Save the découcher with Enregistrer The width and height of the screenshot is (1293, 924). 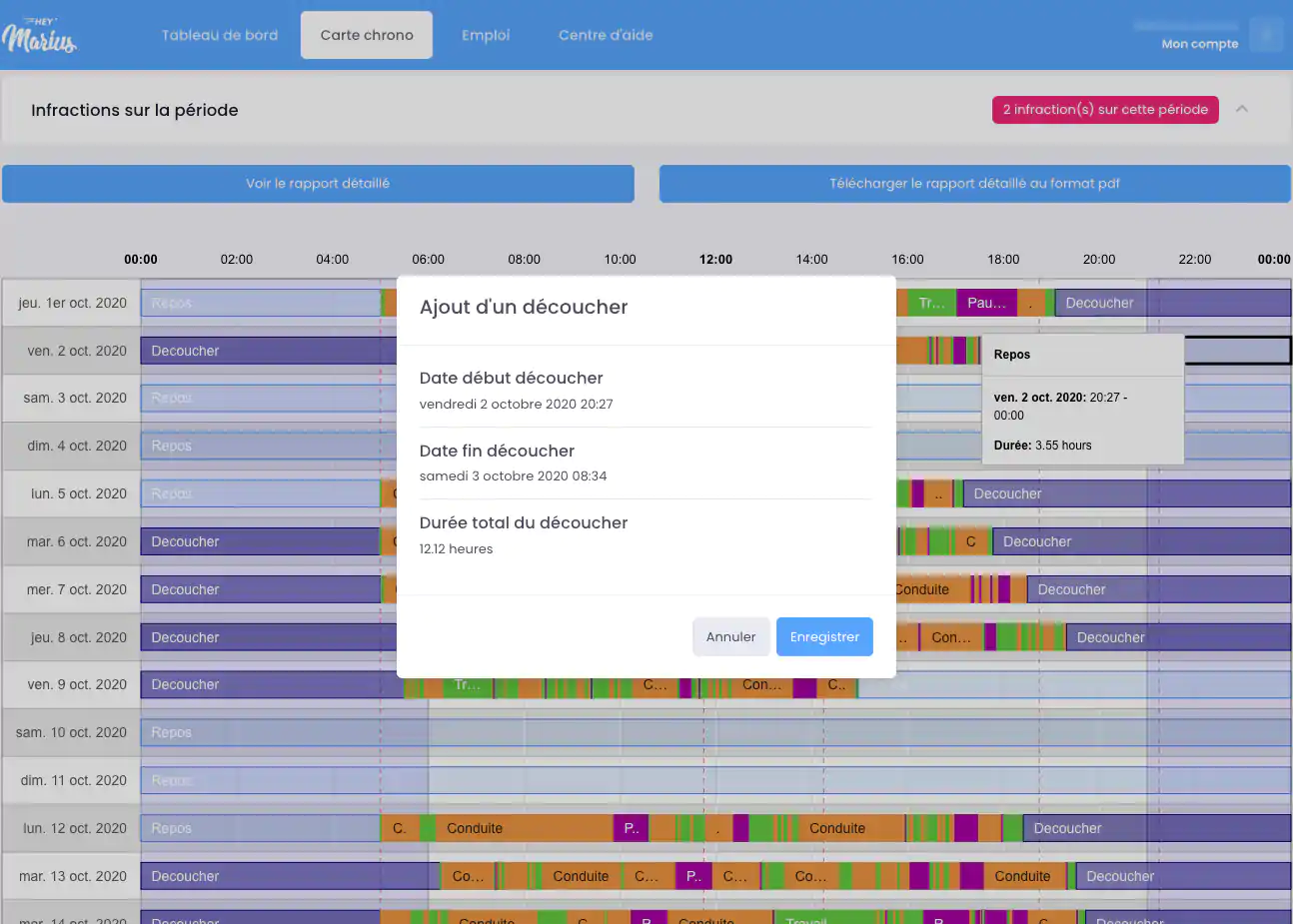(824, 636)
